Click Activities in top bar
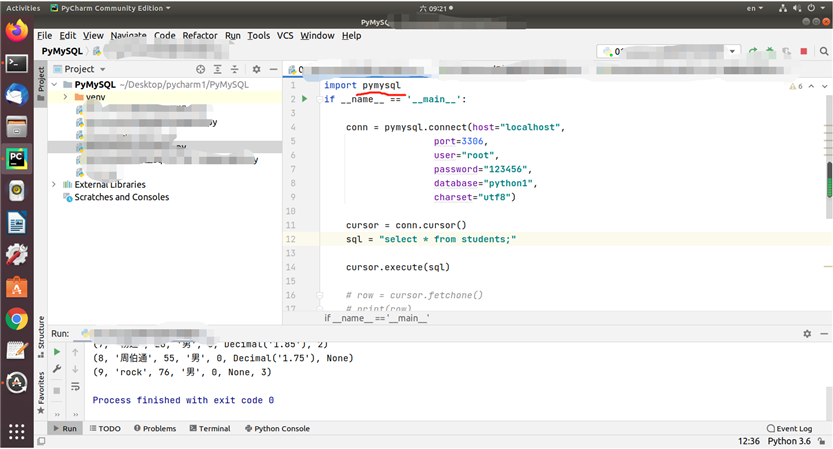Screen dimensions: 833x449 click(23, 8)
